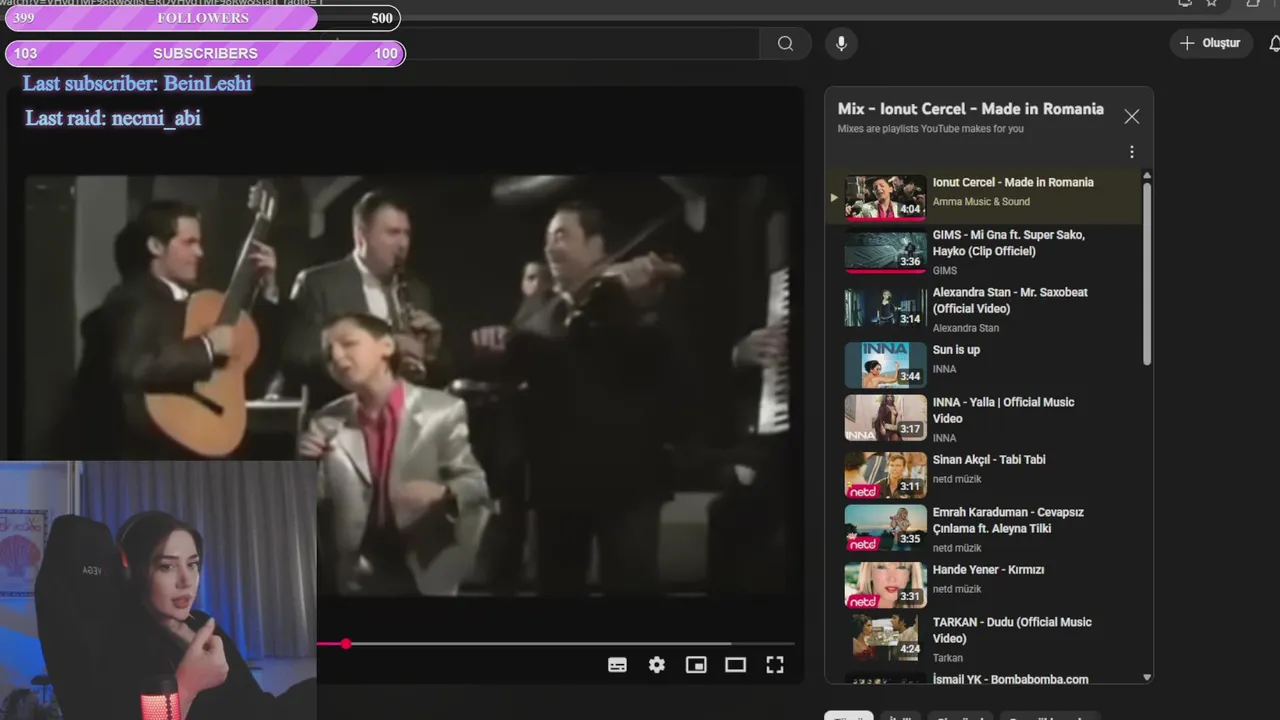Open the Oluştur create button

tap(1211, 43)
